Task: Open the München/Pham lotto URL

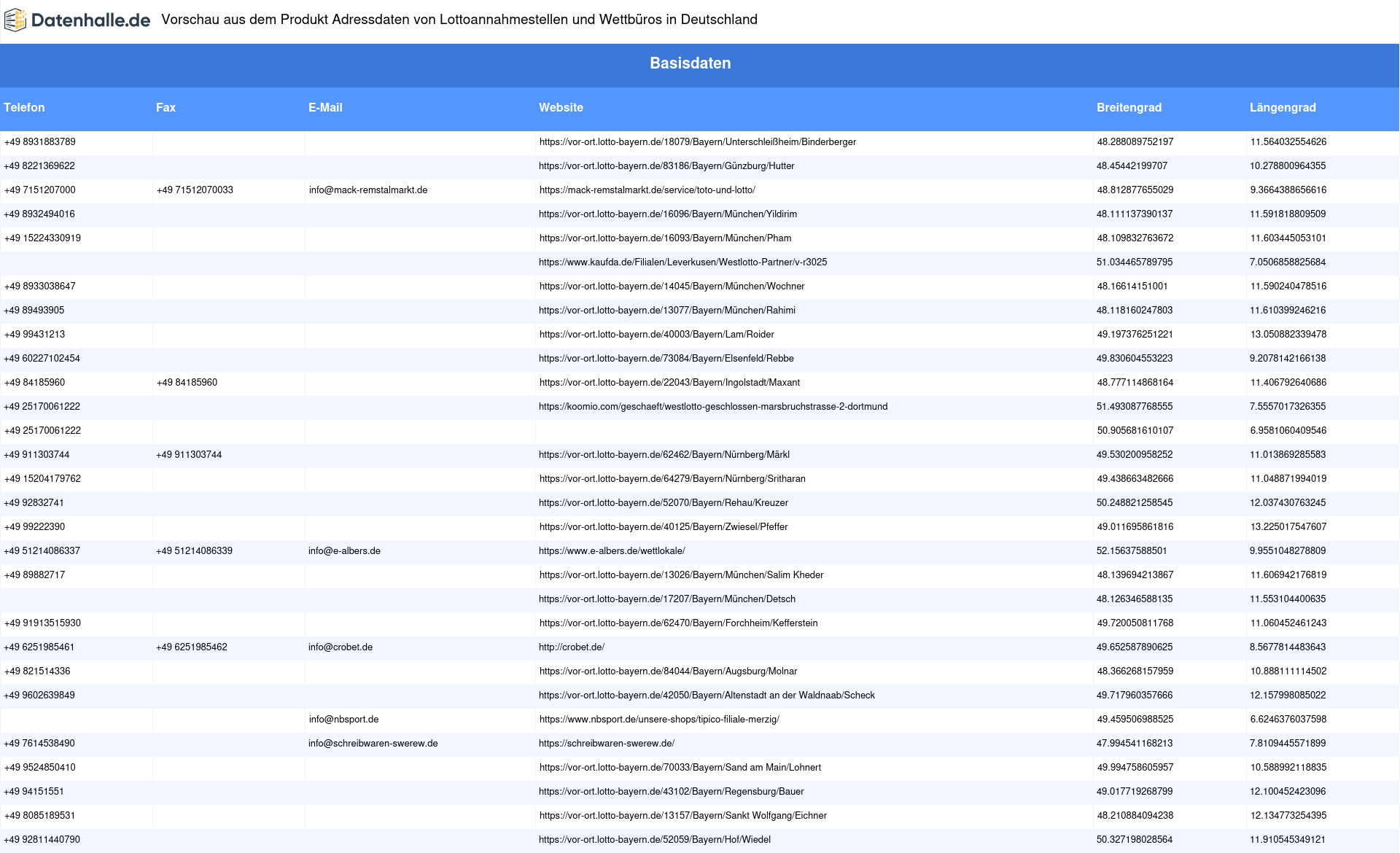Action: (665, 238)
